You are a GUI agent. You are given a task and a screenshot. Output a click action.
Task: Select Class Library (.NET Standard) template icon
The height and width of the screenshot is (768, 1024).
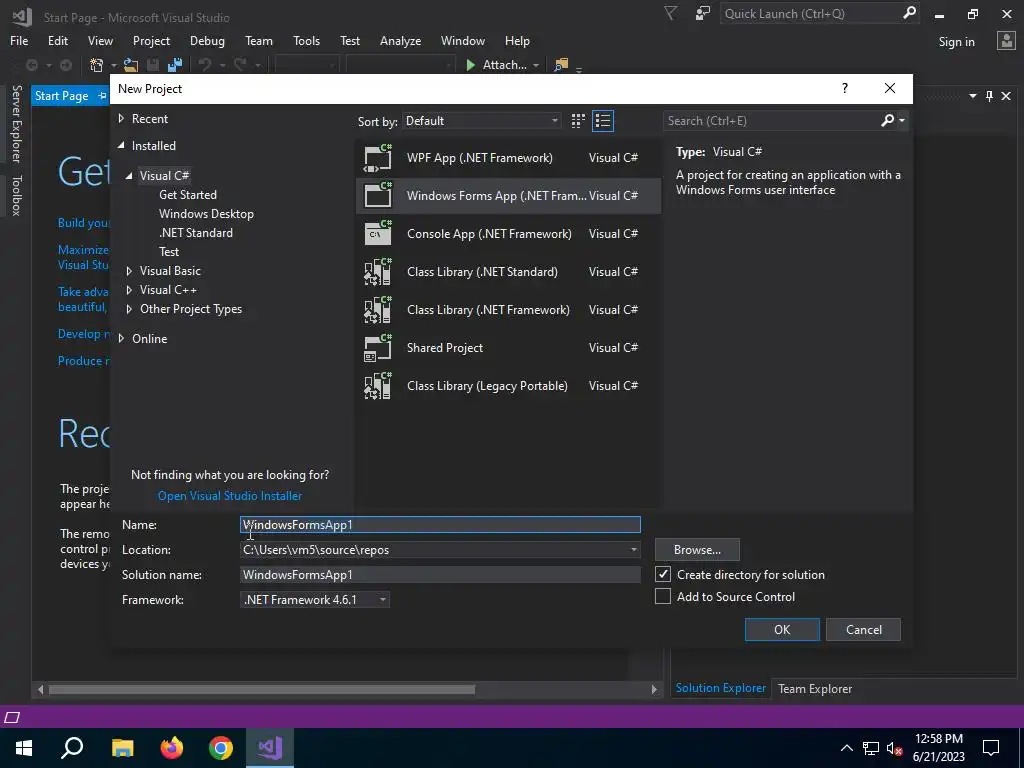[x=378, y=272]
